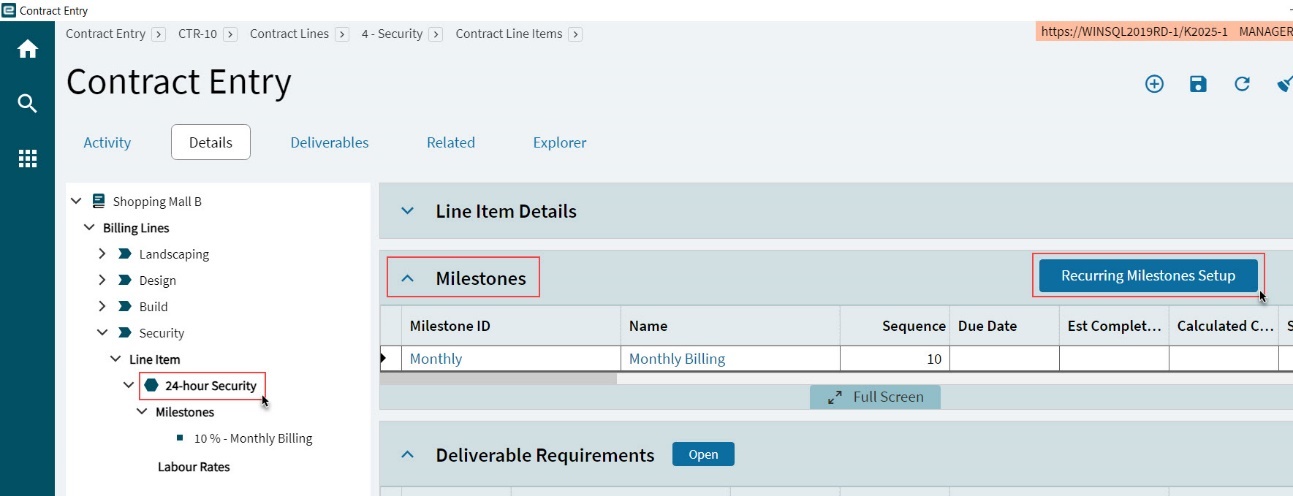Click the Contract Entry breadcrumb
This screenshot has height=496, width=1293.
pos(105,33)
